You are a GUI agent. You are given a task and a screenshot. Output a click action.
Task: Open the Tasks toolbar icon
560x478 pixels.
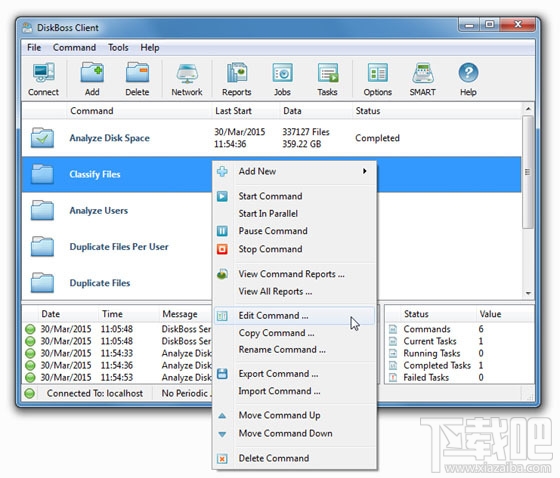click(328, 79)
